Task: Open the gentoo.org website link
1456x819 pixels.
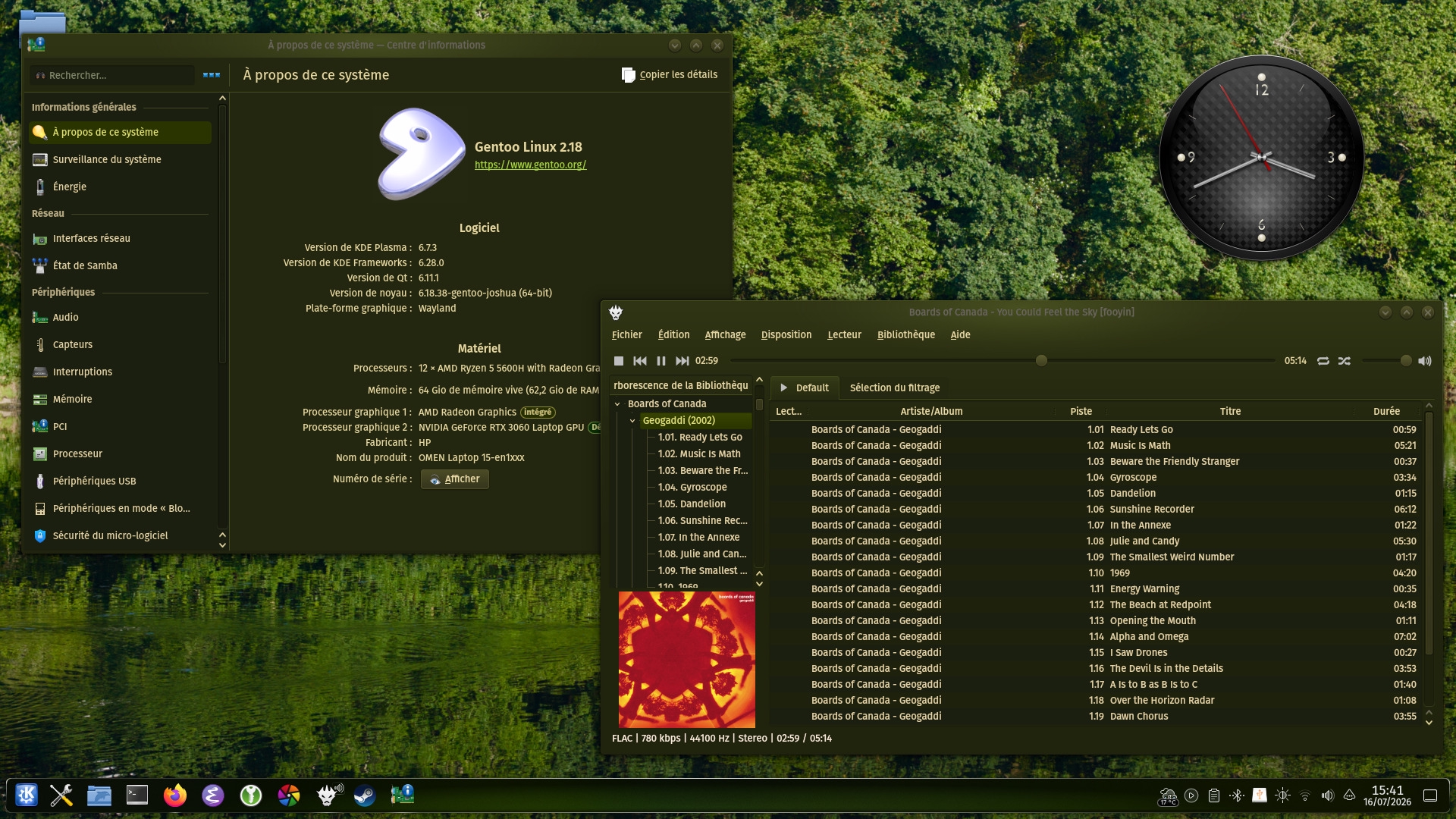Action: 531,165
